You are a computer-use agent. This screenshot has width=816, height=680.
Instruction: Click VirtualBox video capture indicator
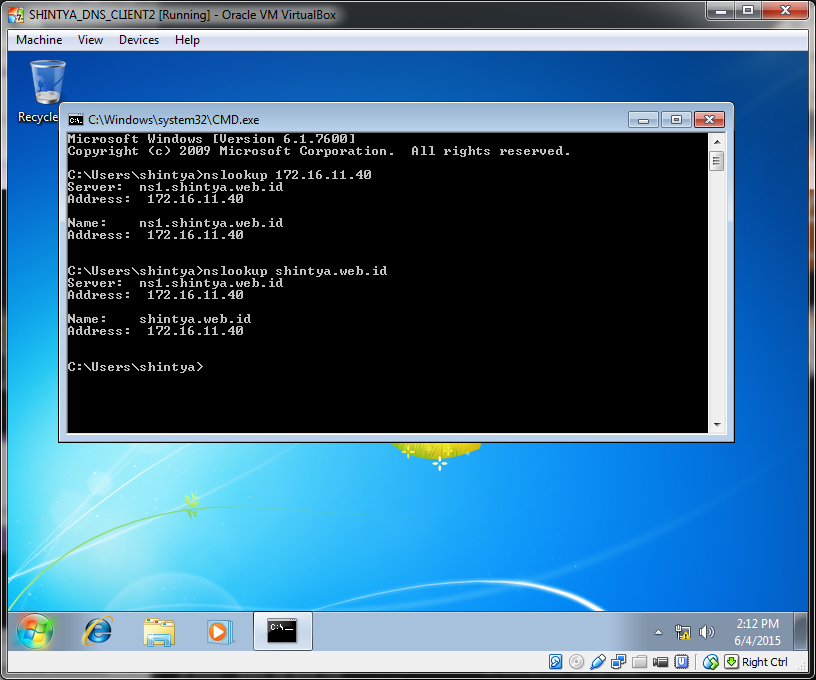[x=660, y=662]
